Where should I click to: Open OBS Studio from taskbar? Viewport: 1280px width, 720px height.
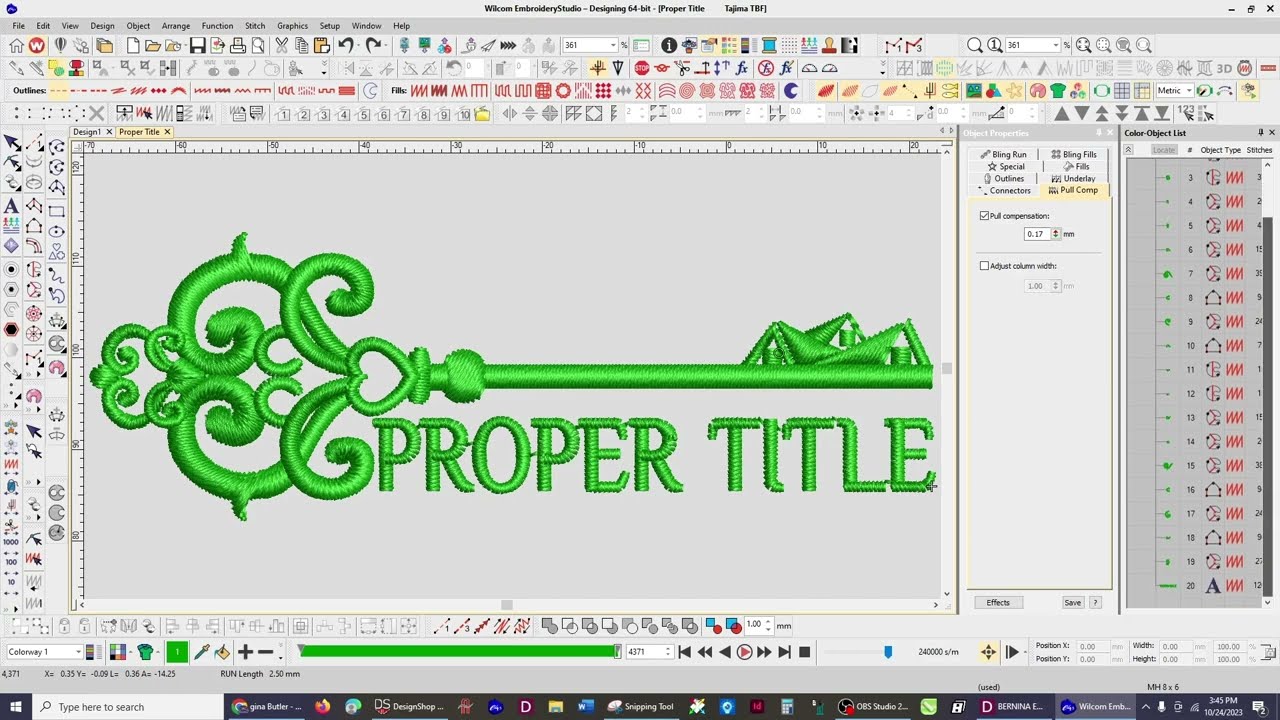875,707
